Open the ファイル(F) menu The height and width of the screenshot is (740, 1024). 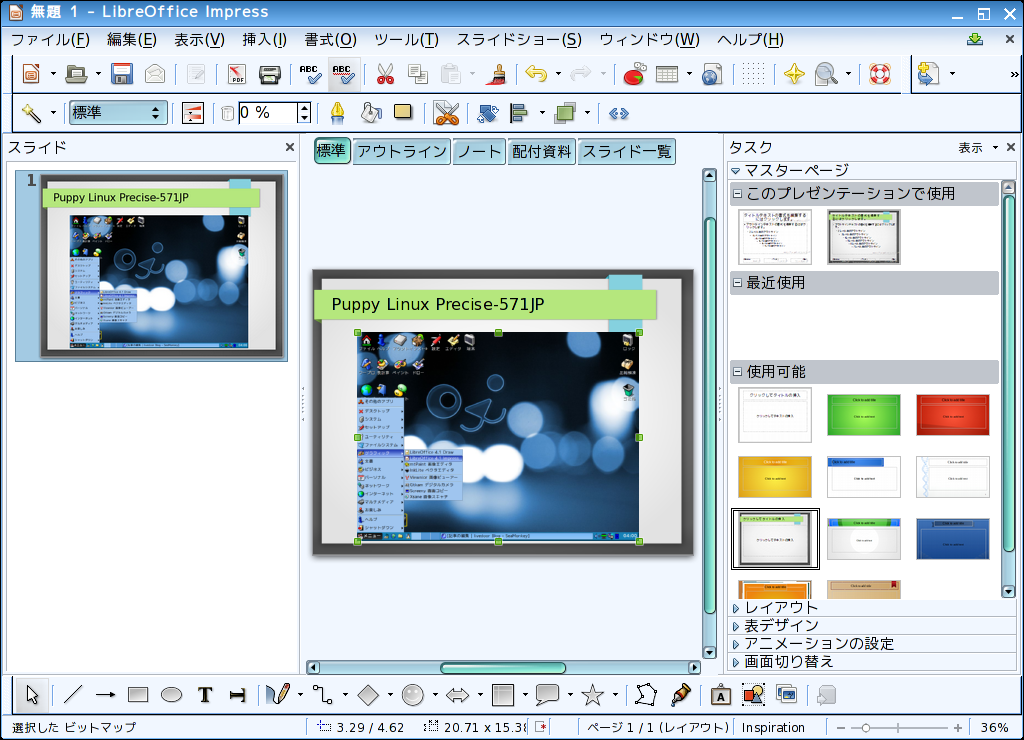coord(50,40)
